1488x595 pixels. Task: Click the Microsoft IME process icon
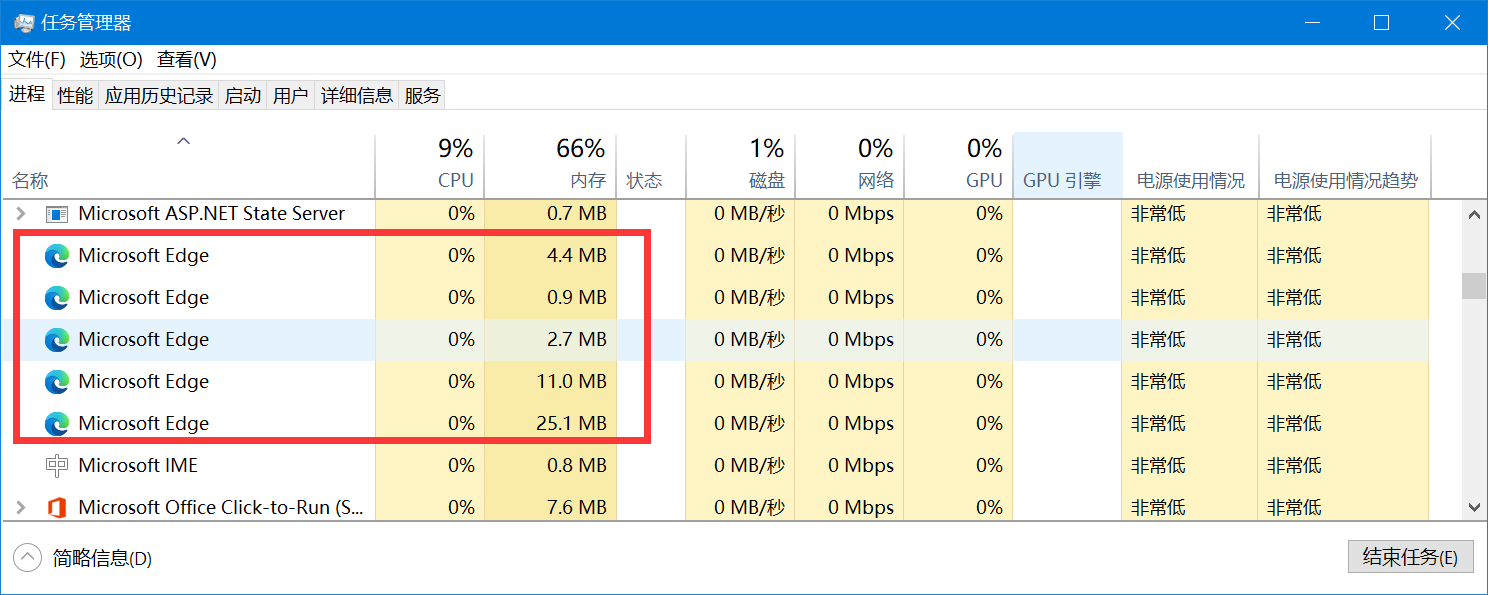coord(57,465)
